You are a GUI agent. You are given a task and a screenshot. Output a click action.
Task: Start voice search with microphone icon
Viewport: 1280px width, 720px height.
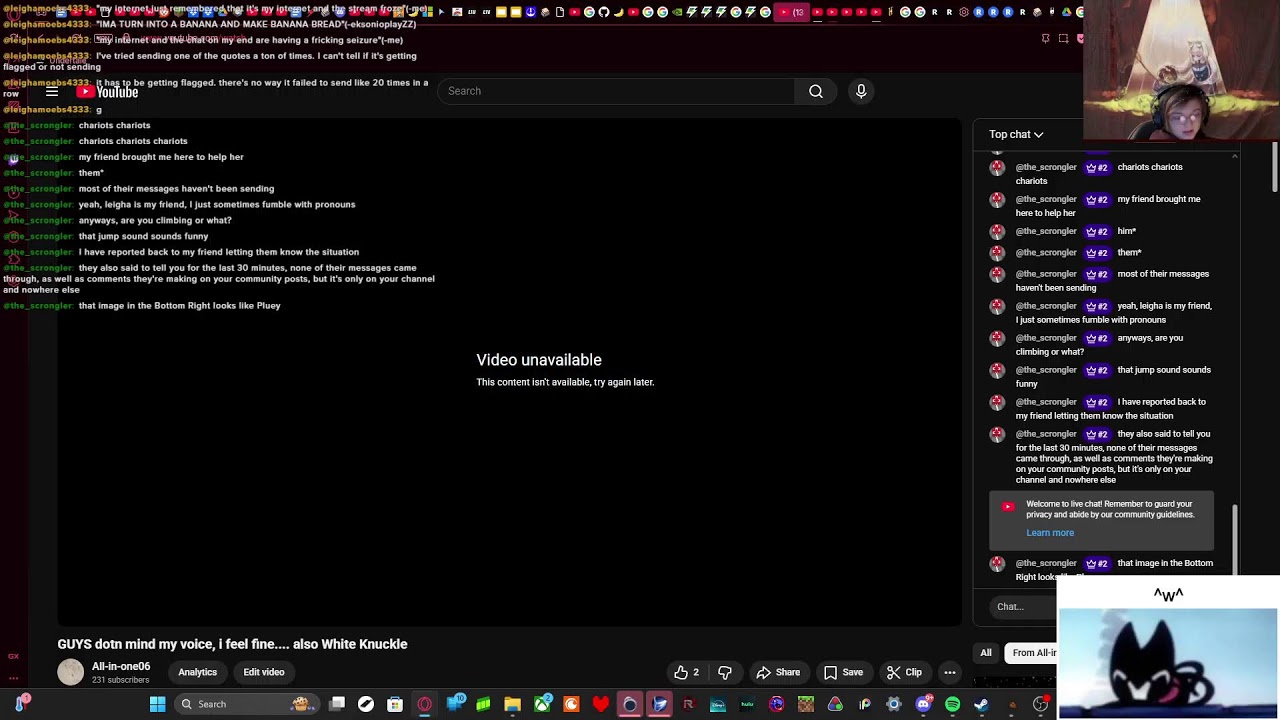click(861, 91)
